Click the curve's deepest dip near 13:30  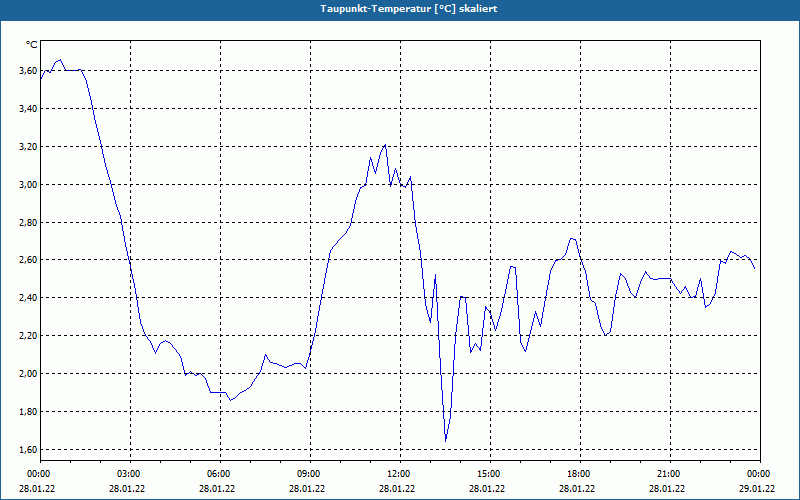click(445, 441)
